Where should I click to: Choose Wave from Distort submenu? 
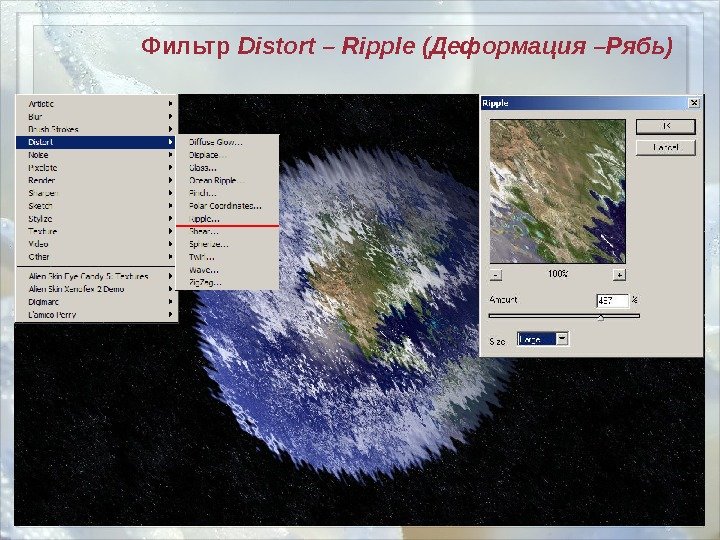228,270
